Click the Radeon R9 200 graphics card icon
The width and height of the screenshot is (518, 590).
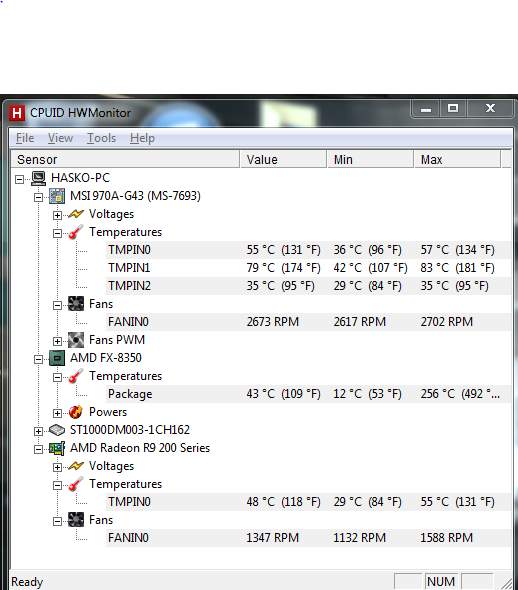[57, 448]
